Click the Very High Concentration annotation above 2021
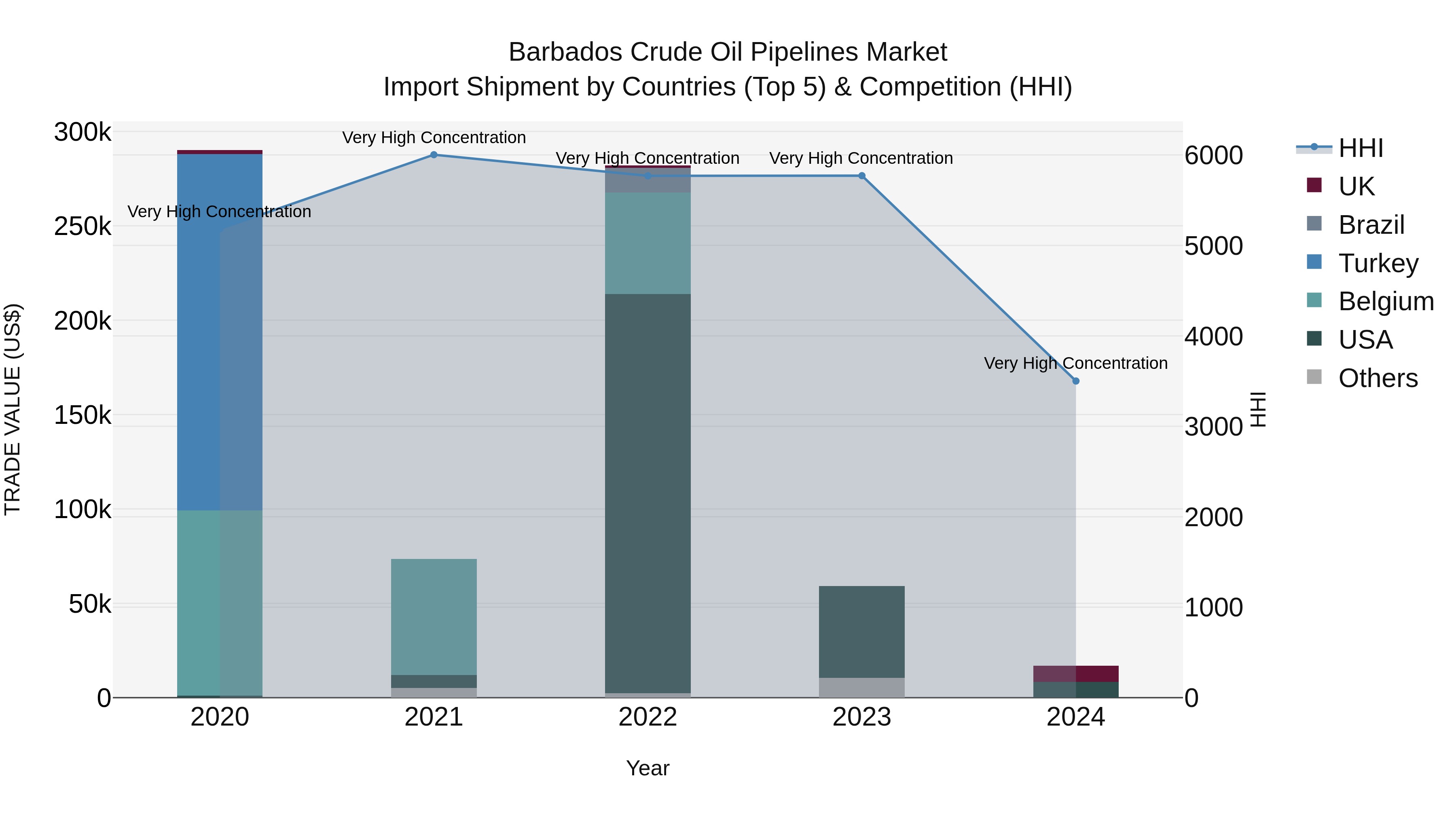1456x819 pixels. pyautogui.click(x=434, y=138)
